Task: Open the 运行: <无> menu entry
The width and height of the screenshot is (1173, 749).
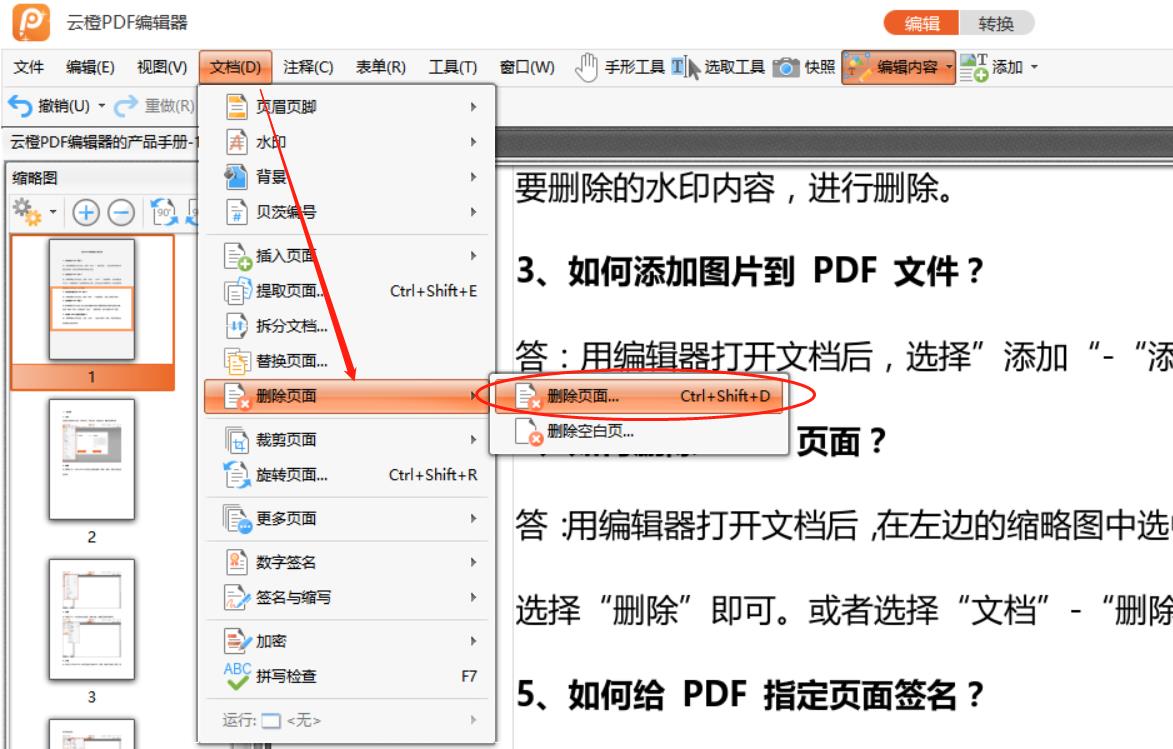Action: pyautogui.click(x=346, y=720)
